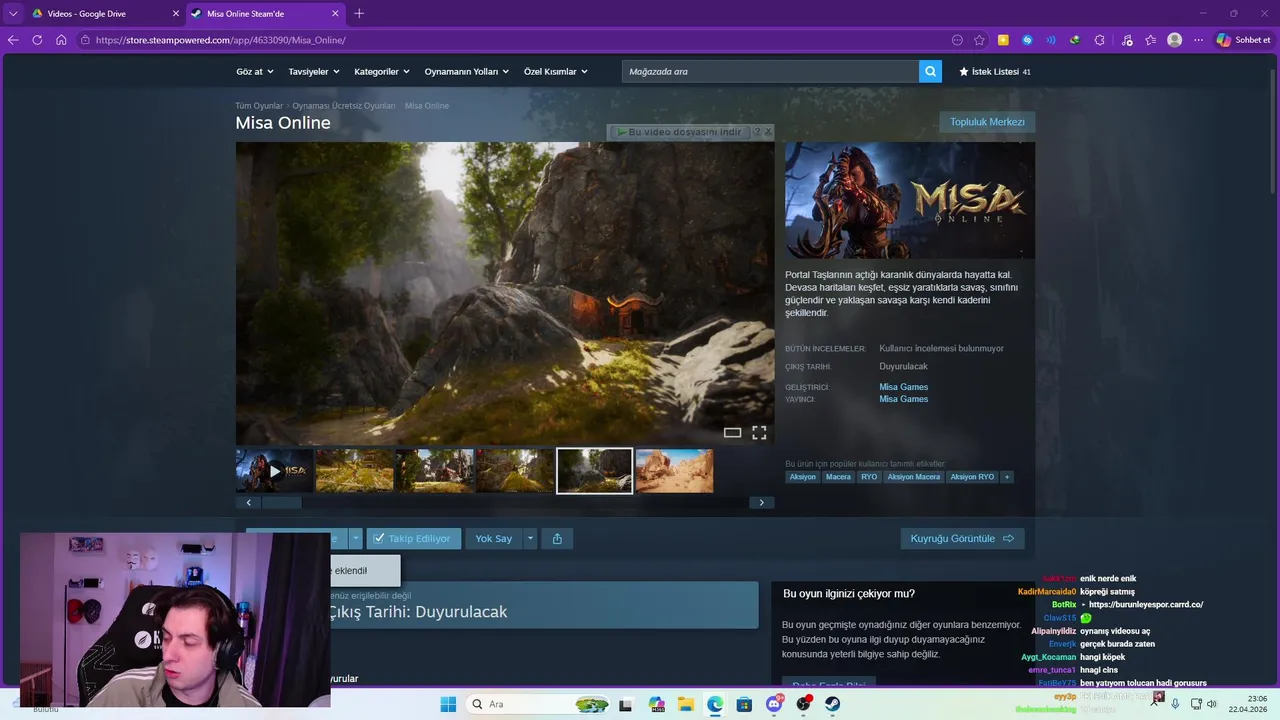Select the desert canyon screenshot thumbnail

click(675, 471)
